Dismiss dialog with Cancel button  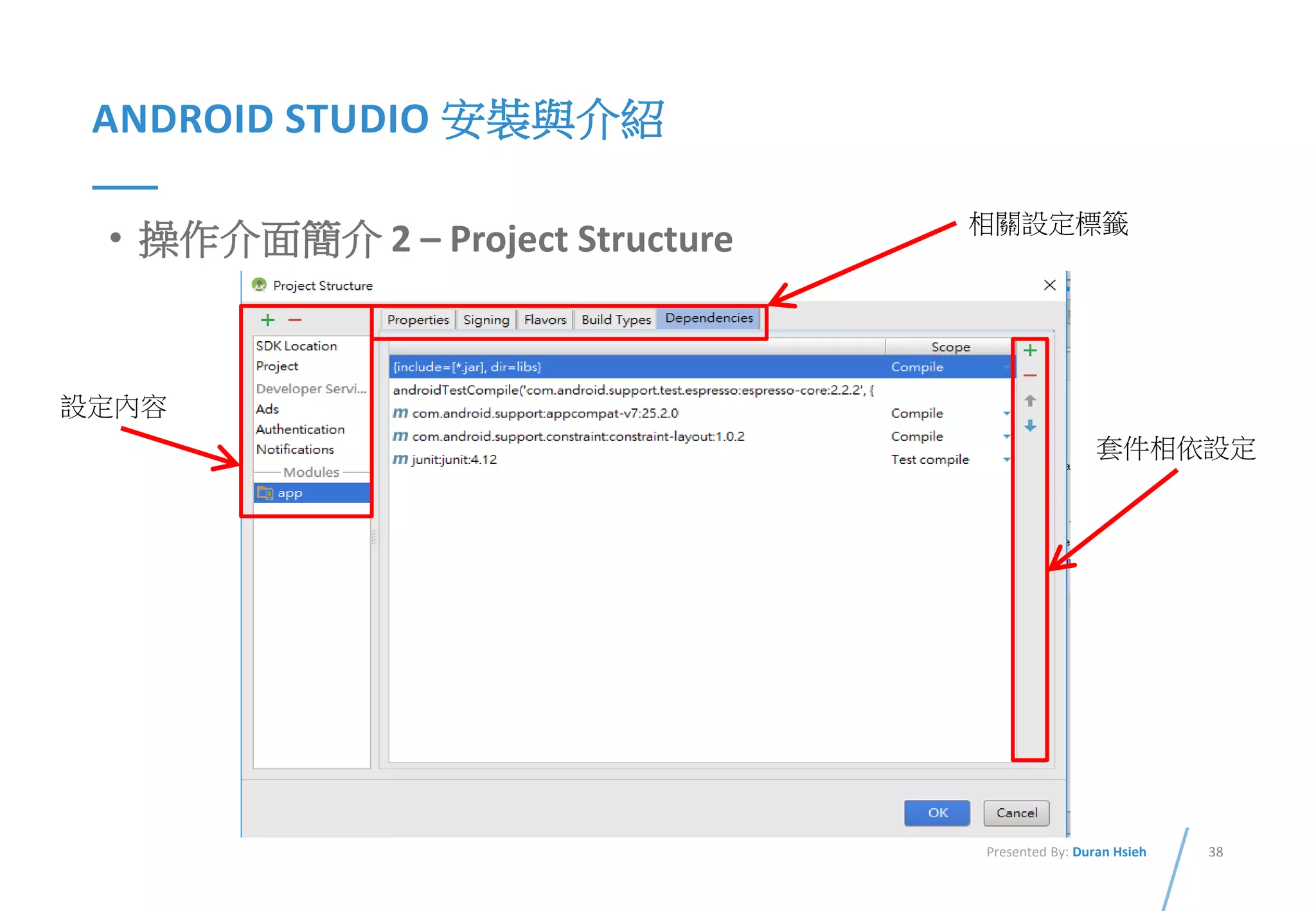(1017, 813)
